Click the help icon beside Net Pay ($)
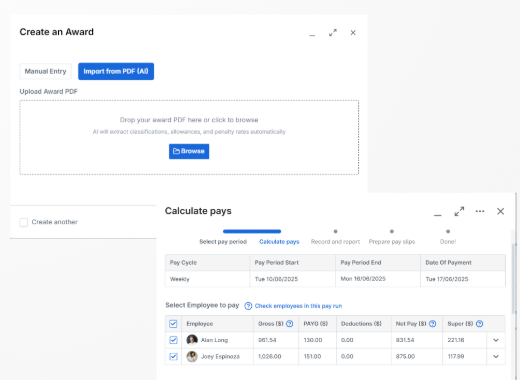Viewport: 520px width, 380px height. point(432,324)
